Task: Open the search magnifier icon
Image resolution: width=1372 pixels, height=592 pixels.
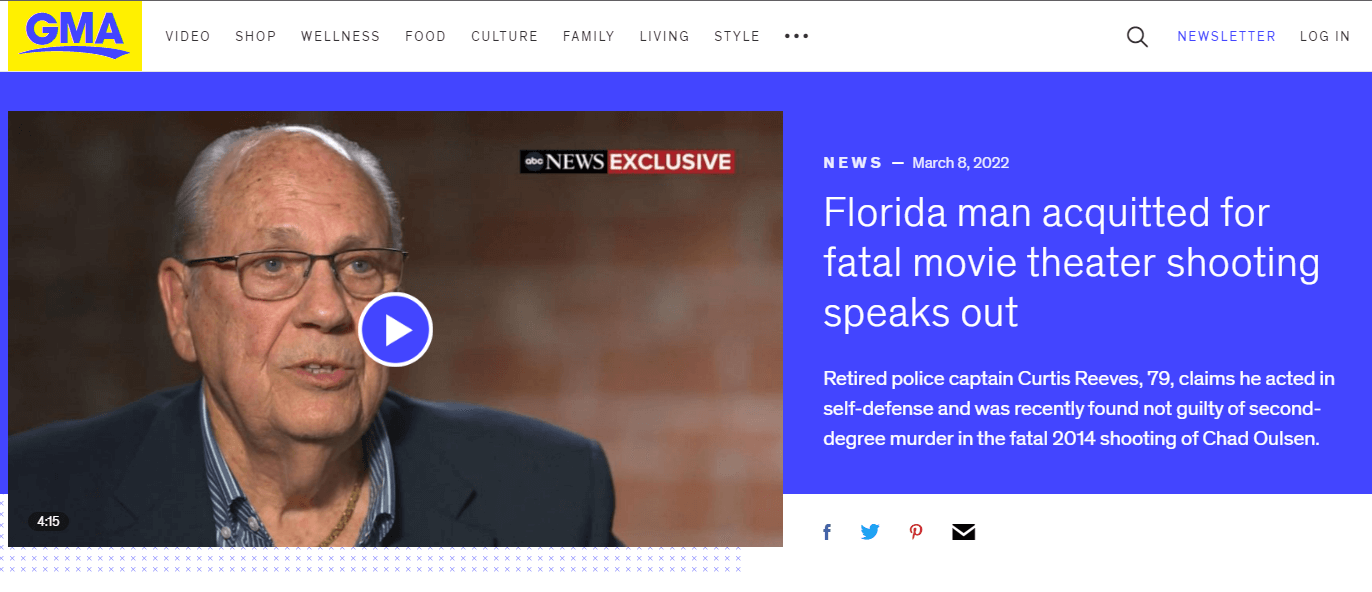Action: [1137, 37]
